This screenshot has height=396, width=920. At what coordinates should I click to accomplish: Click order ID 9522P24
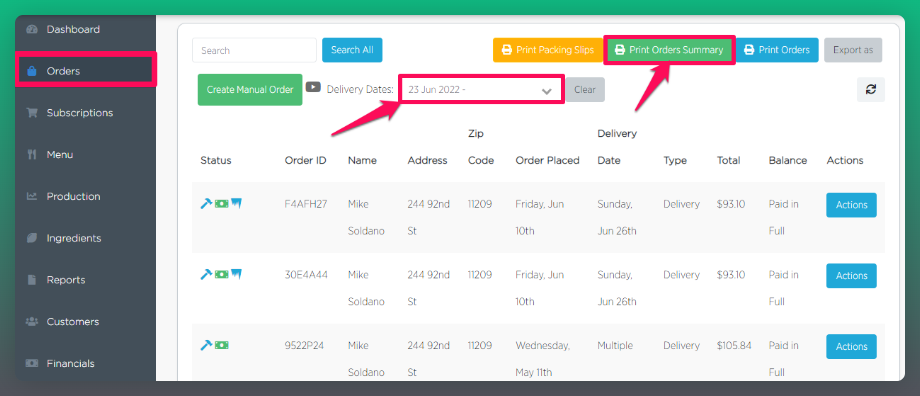304,346
